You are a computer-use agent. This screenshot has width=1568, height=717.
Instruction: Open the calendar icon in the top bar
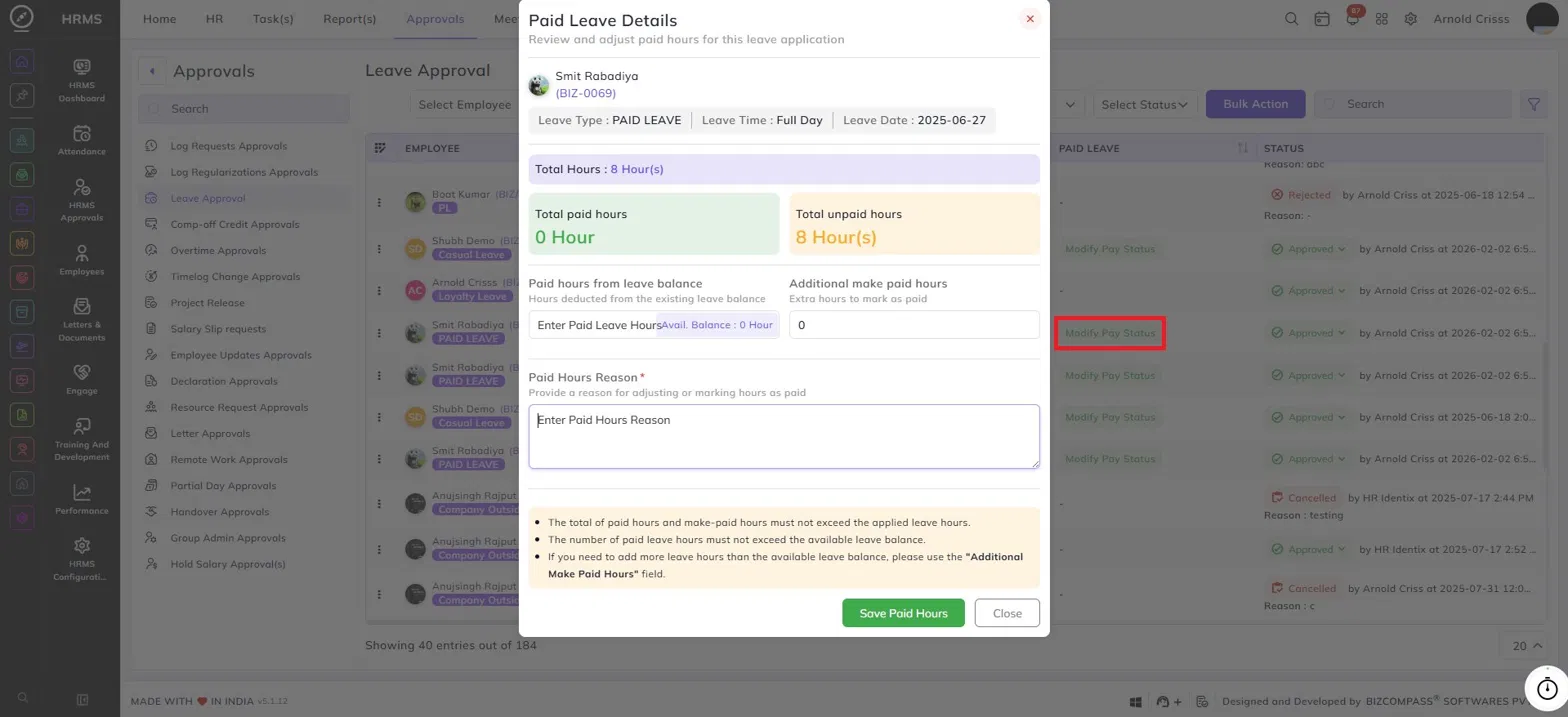[1322, 19]
